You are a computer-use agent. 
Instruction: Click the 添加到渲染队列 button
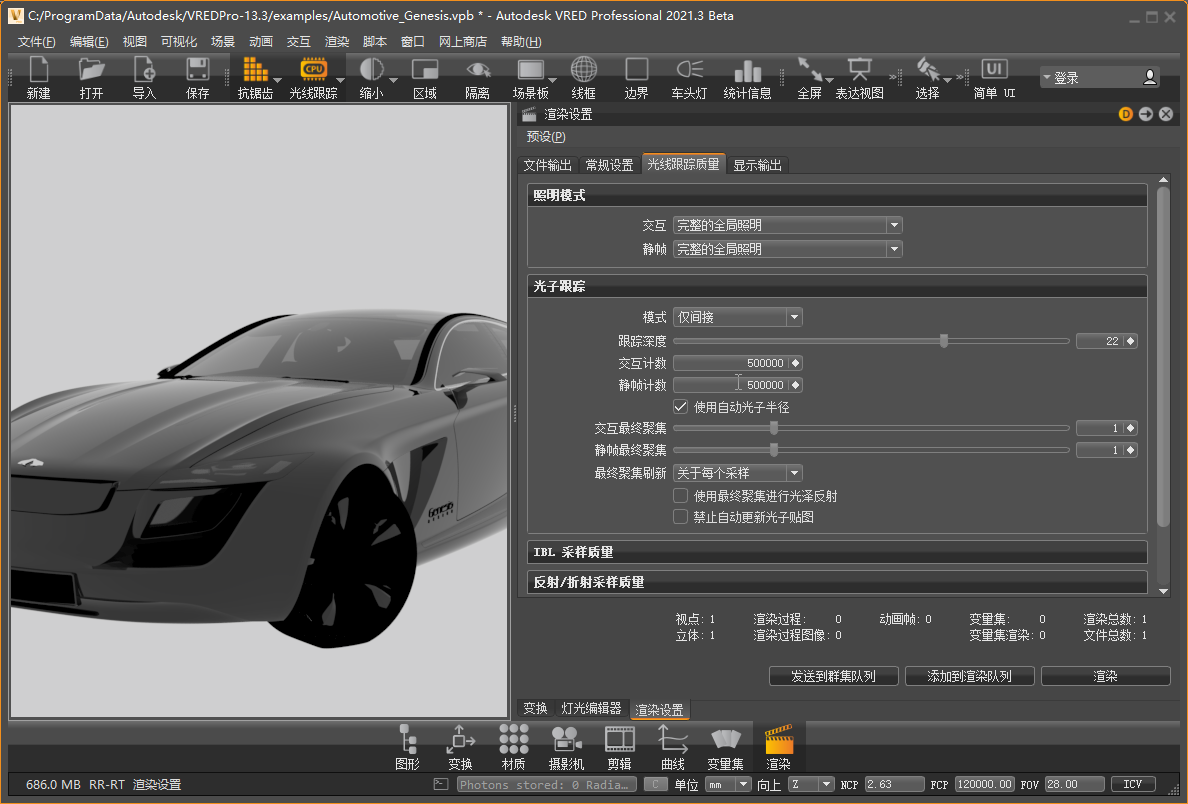pos(969,676)
